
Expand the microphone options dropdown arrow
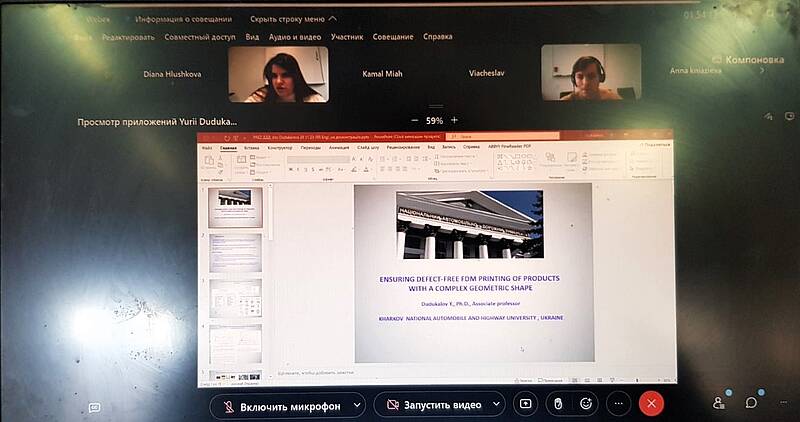[357, 406]
